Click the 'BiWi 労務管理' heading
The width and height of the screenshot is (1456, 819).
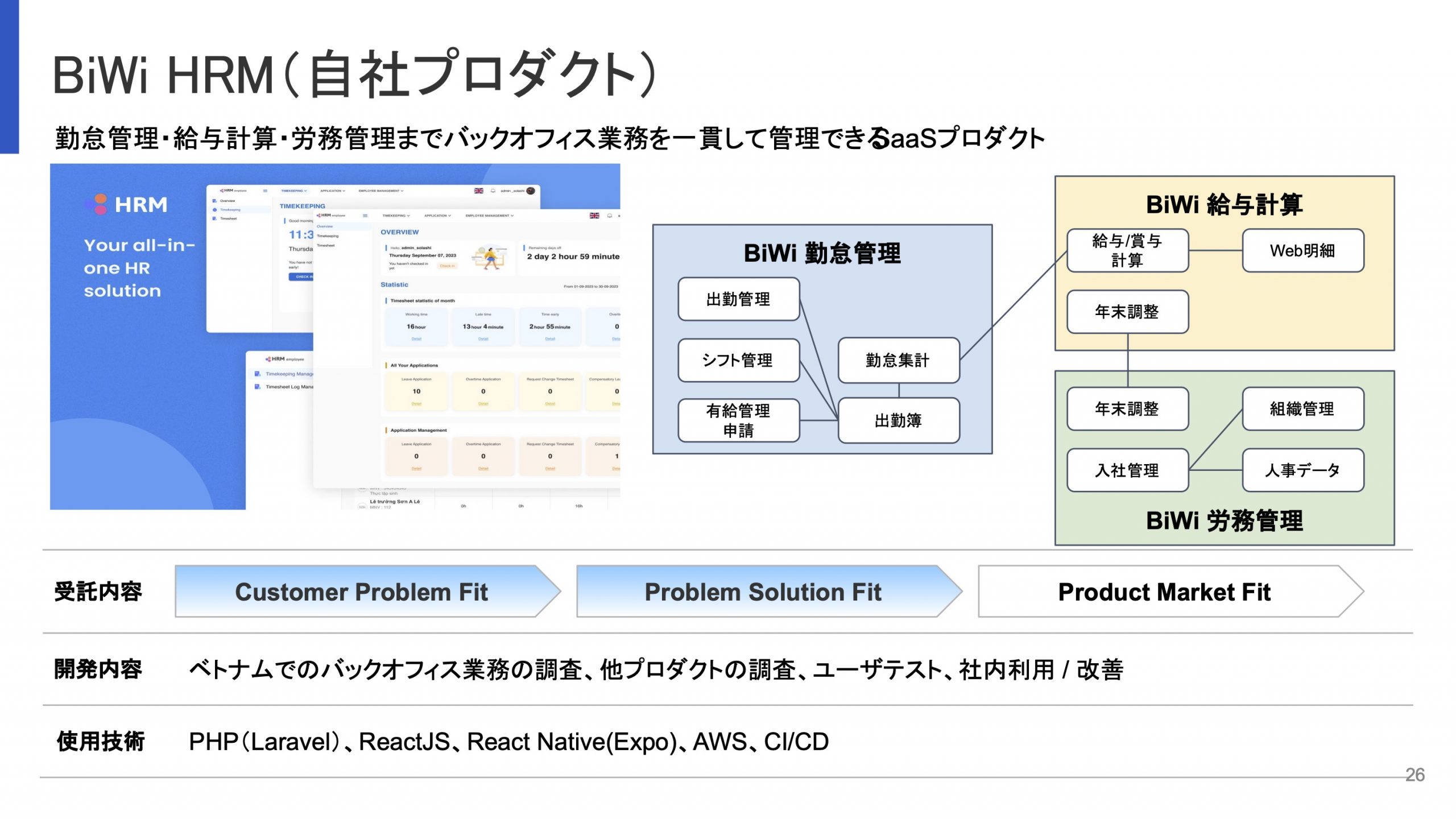(x=1224, y=520)
